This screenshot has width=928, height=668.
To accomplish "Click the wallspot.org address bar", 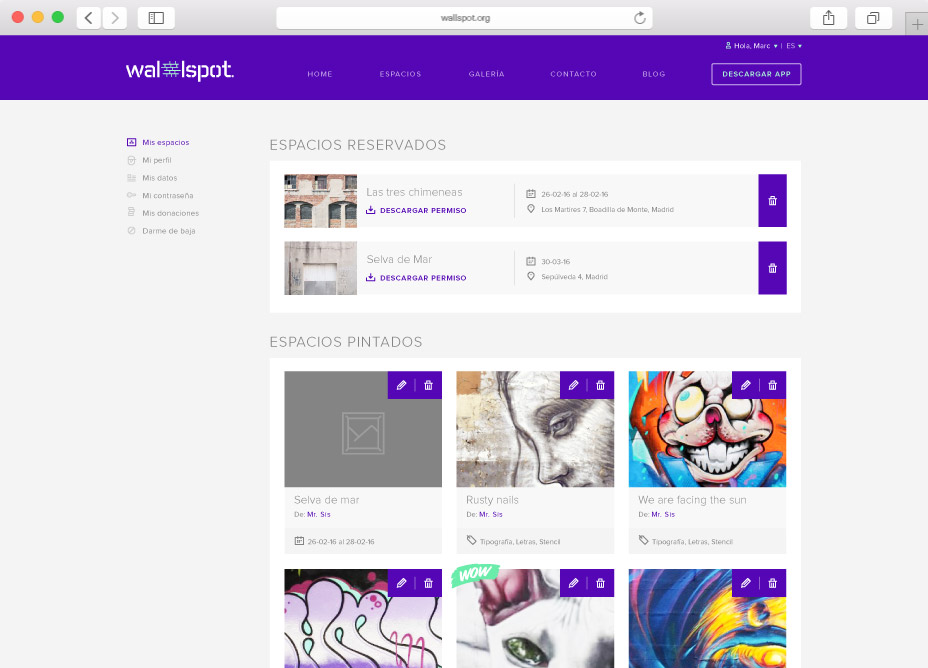I will [x=465, y=18].
